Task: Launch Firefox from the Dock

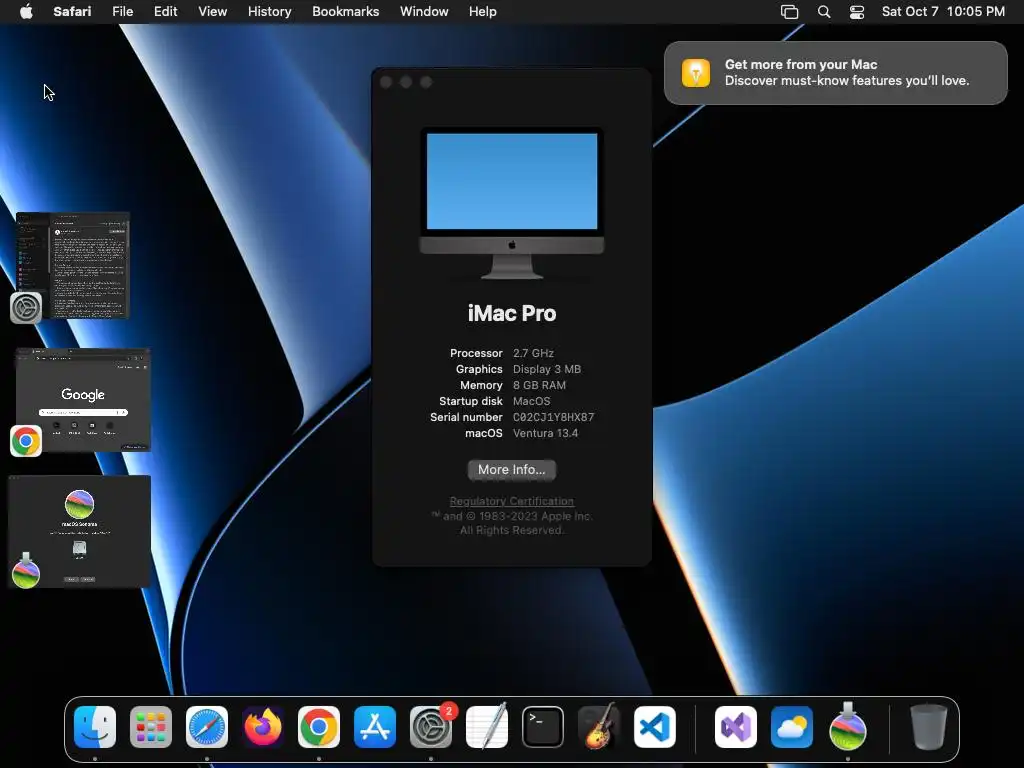Action: [x=263, y=727]
